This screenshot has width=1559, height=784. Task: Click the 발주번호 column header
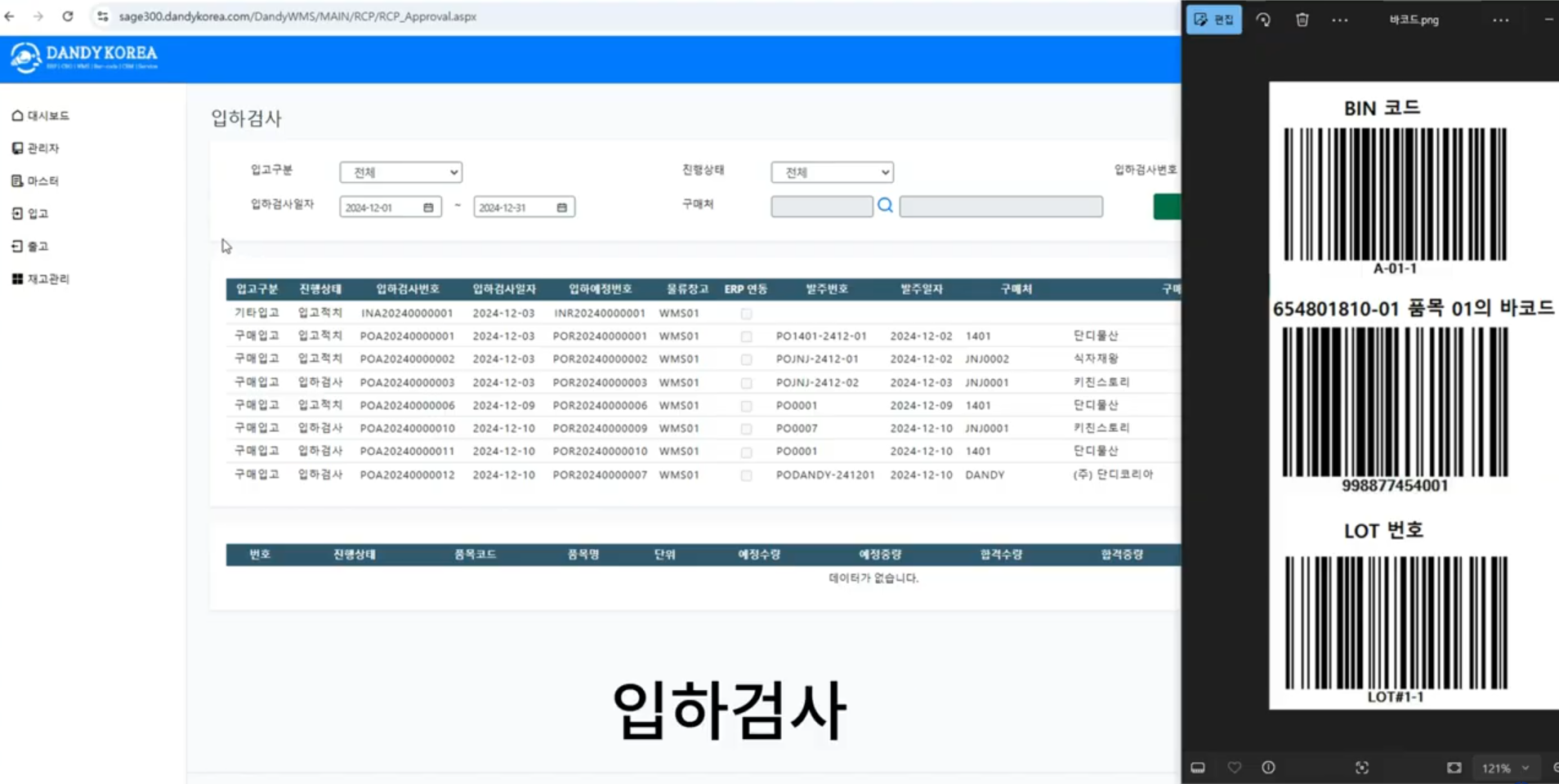[x=827, y=289]
